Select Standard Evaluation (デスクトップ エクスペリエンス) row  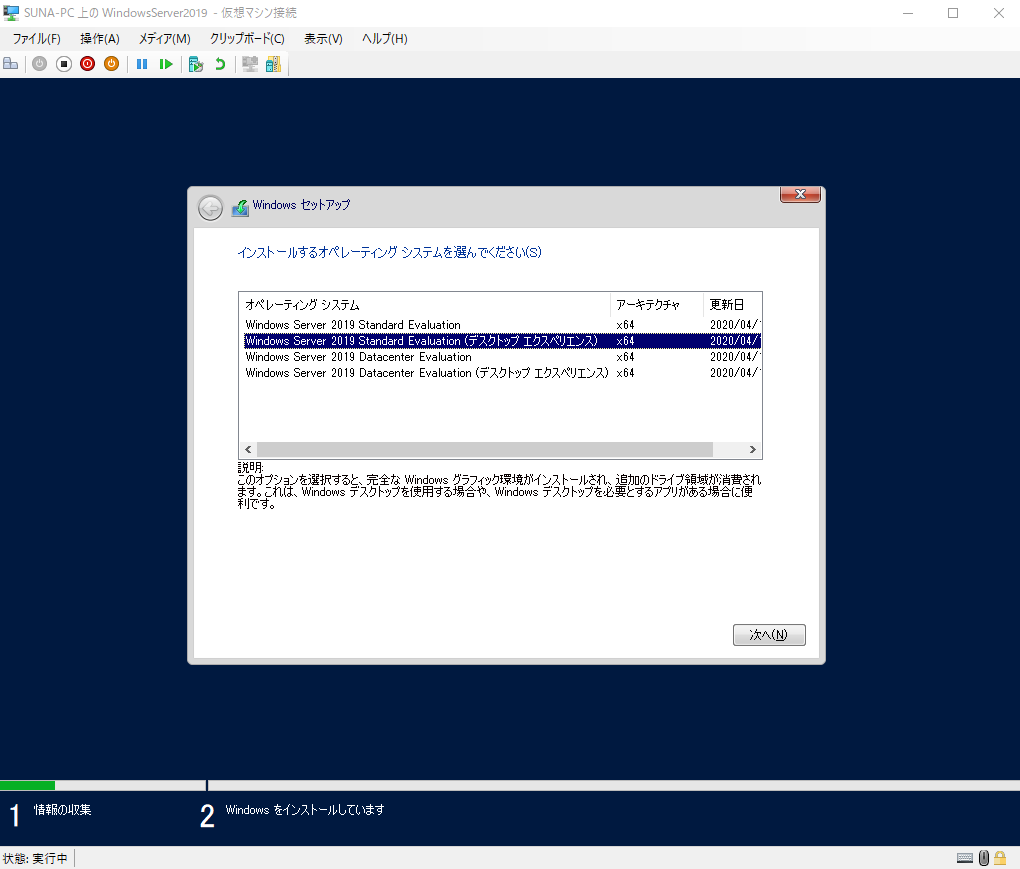tap(502, 341)
